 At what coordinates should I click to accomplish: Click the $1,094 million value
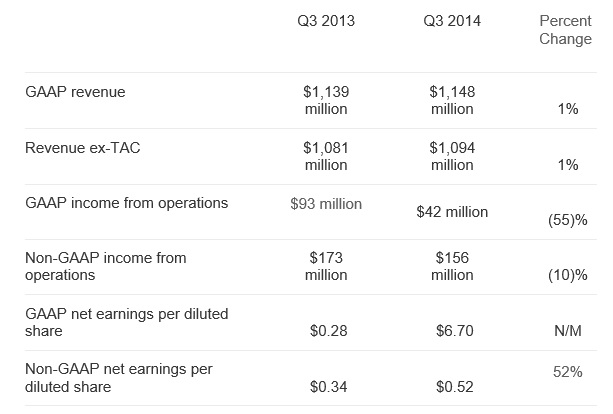pos(452,156)
